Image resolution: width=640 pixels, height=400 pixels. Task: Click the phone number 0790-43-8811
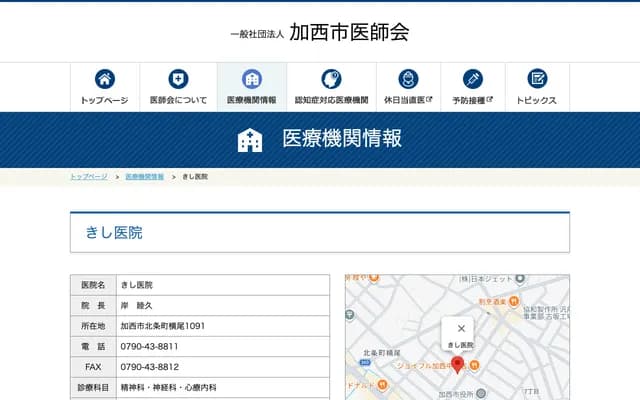click(150, 346)
